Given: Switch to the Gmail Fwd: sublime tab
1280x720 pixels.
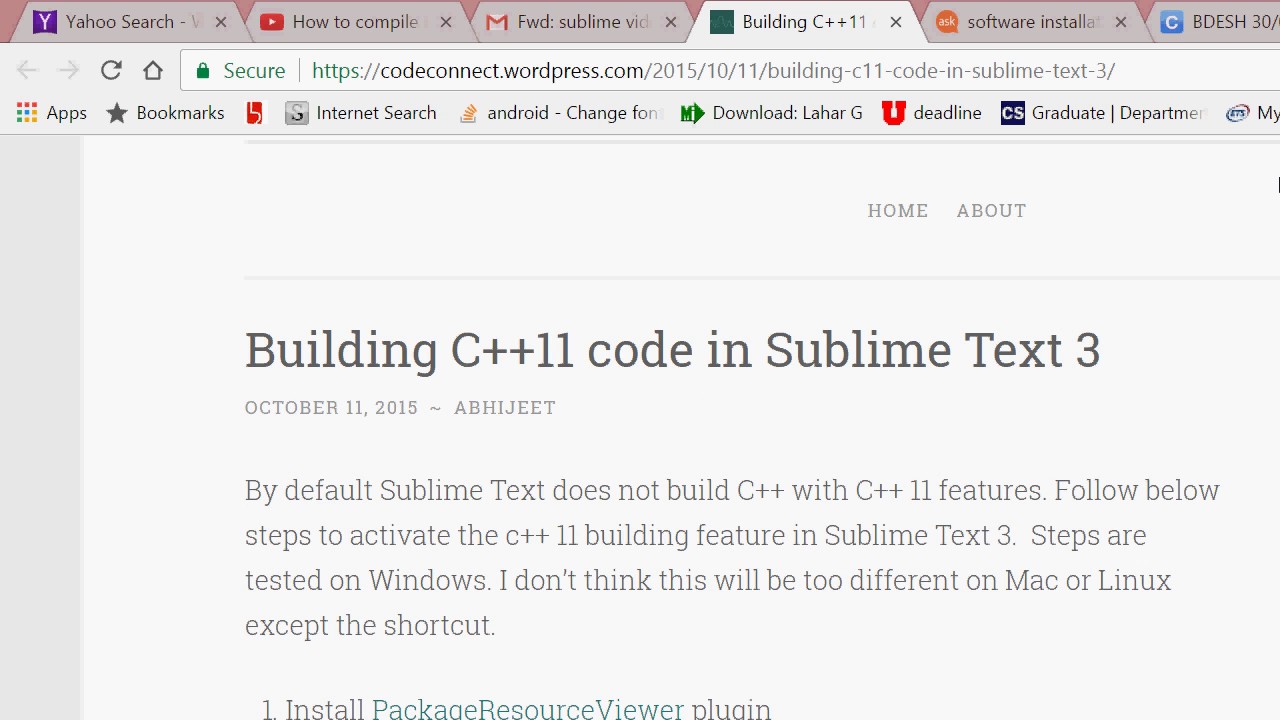Looking at the screenshot, I should tap(580, 21).
